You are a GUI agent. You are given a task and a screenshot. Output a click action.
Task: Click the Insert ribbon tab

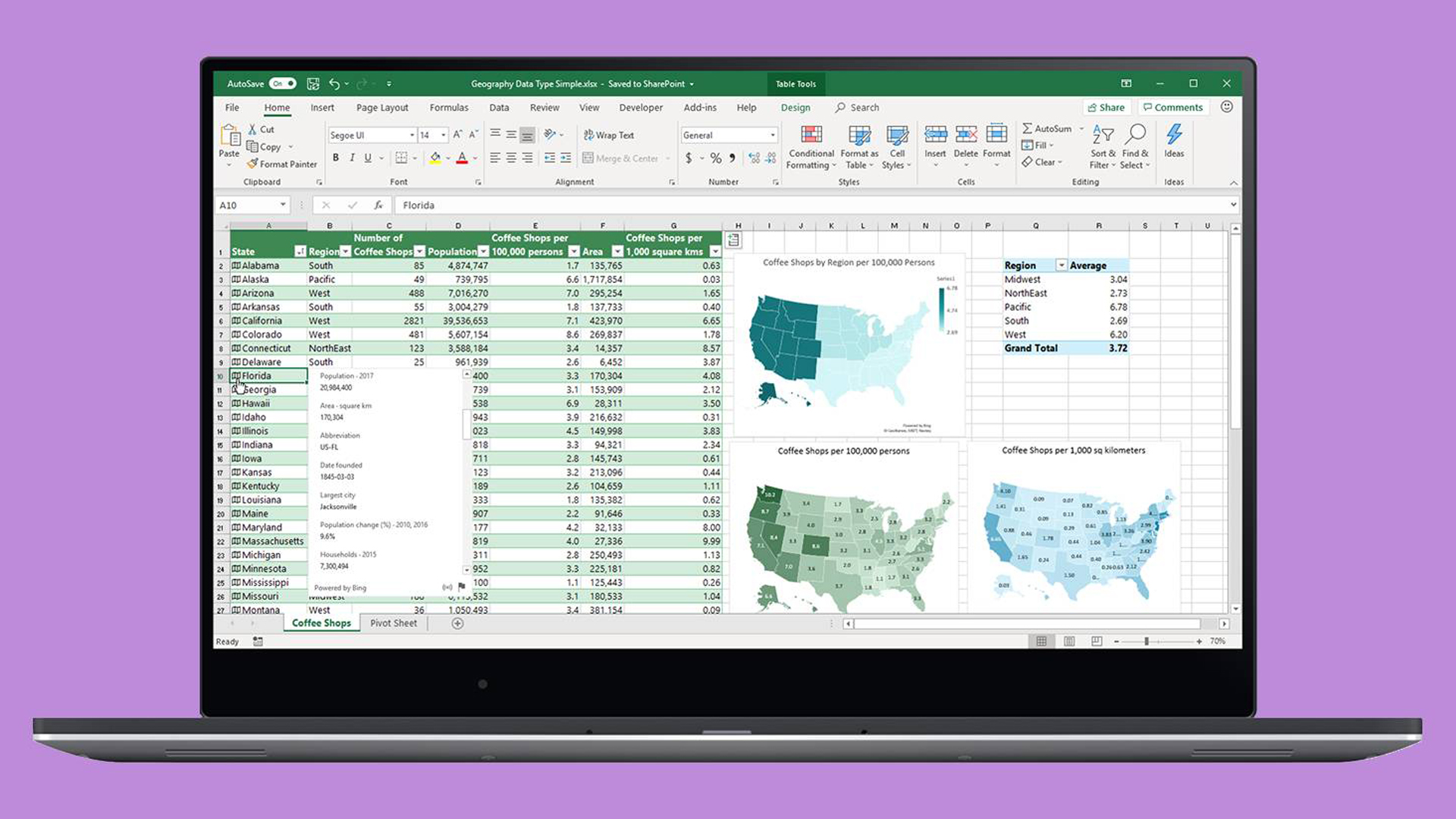click(x=322, y=106)
